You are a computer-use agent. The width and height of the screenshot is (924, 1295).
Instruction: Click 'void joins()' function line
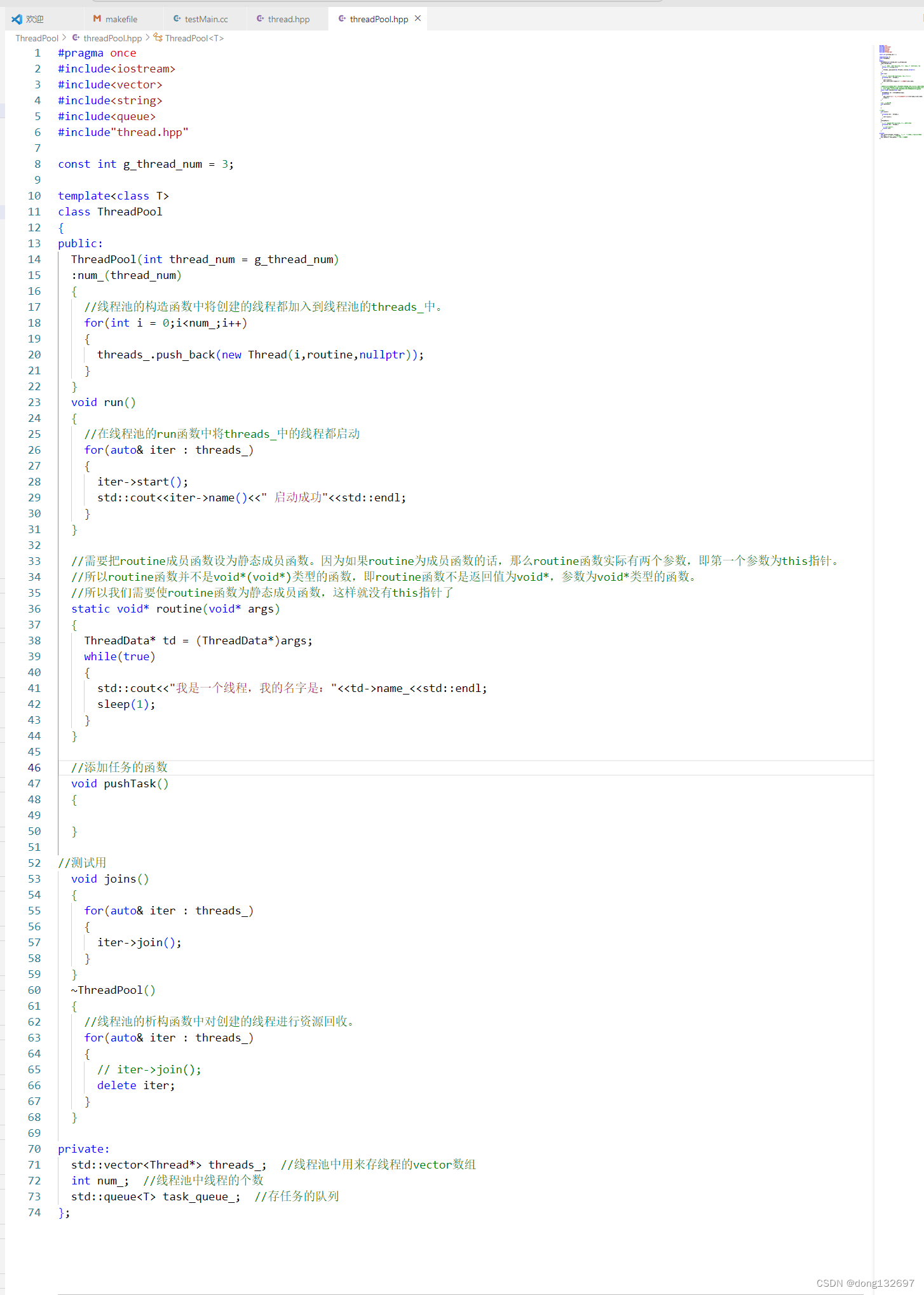click(110, 879)
